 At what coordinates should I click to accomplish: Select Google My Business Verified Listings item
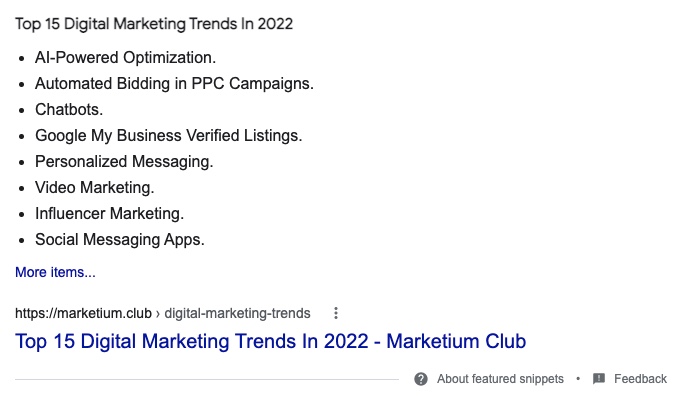point(168,136)
